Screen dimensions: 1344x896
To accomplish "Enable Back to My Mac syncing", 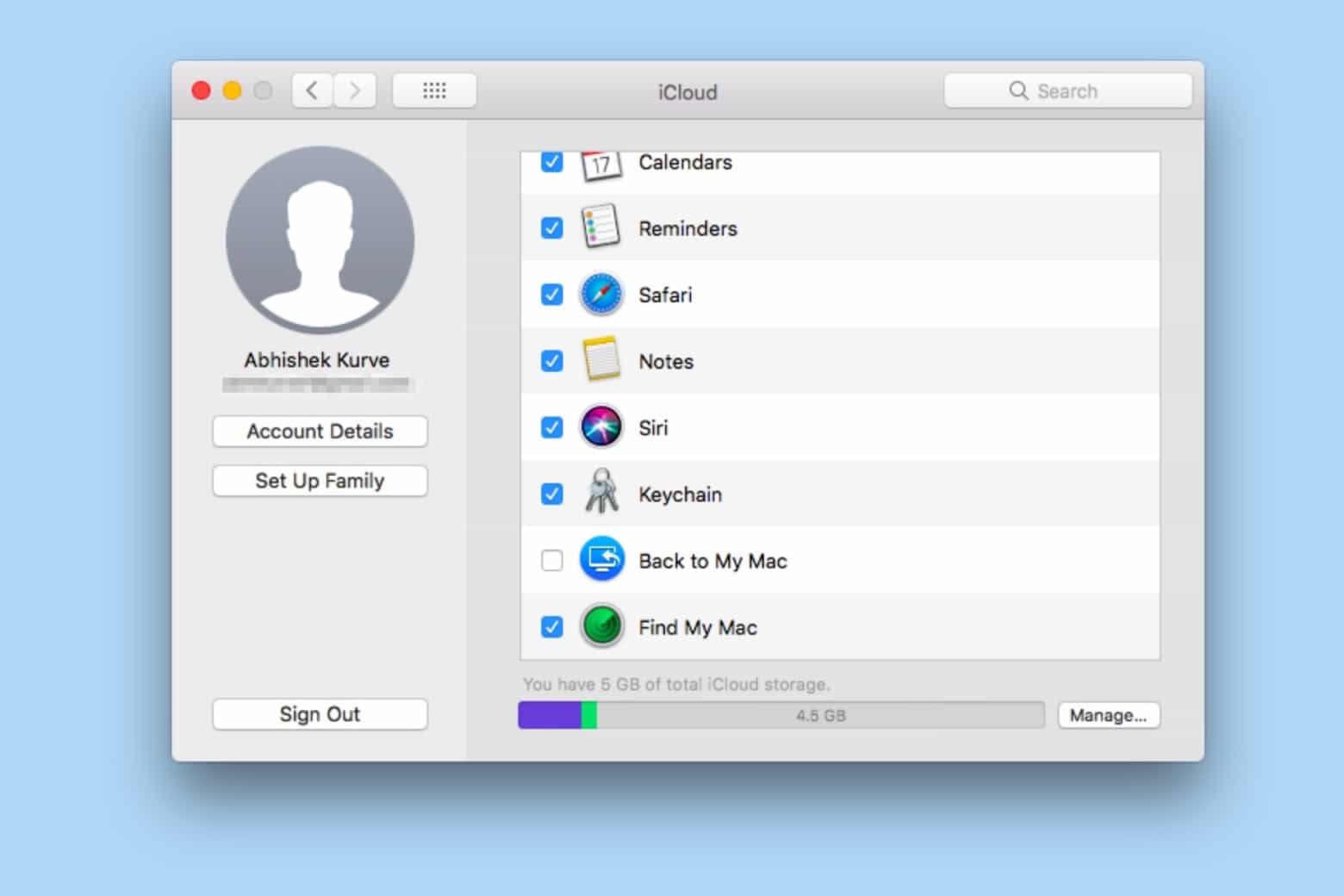I will point(551,560).
